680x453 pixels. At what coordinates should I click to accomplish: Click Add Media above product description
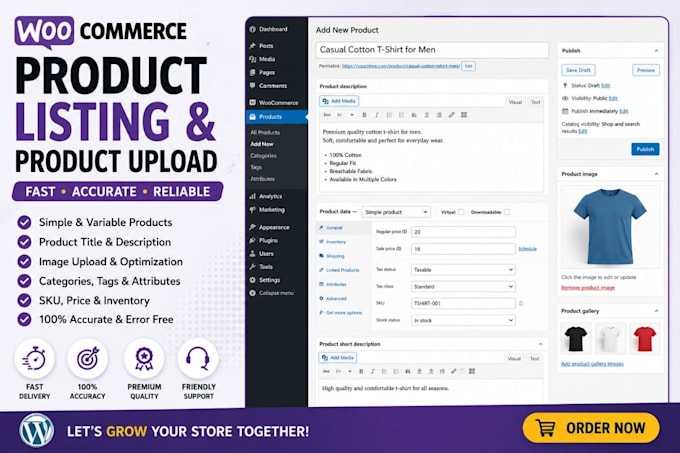coord(339,101)
